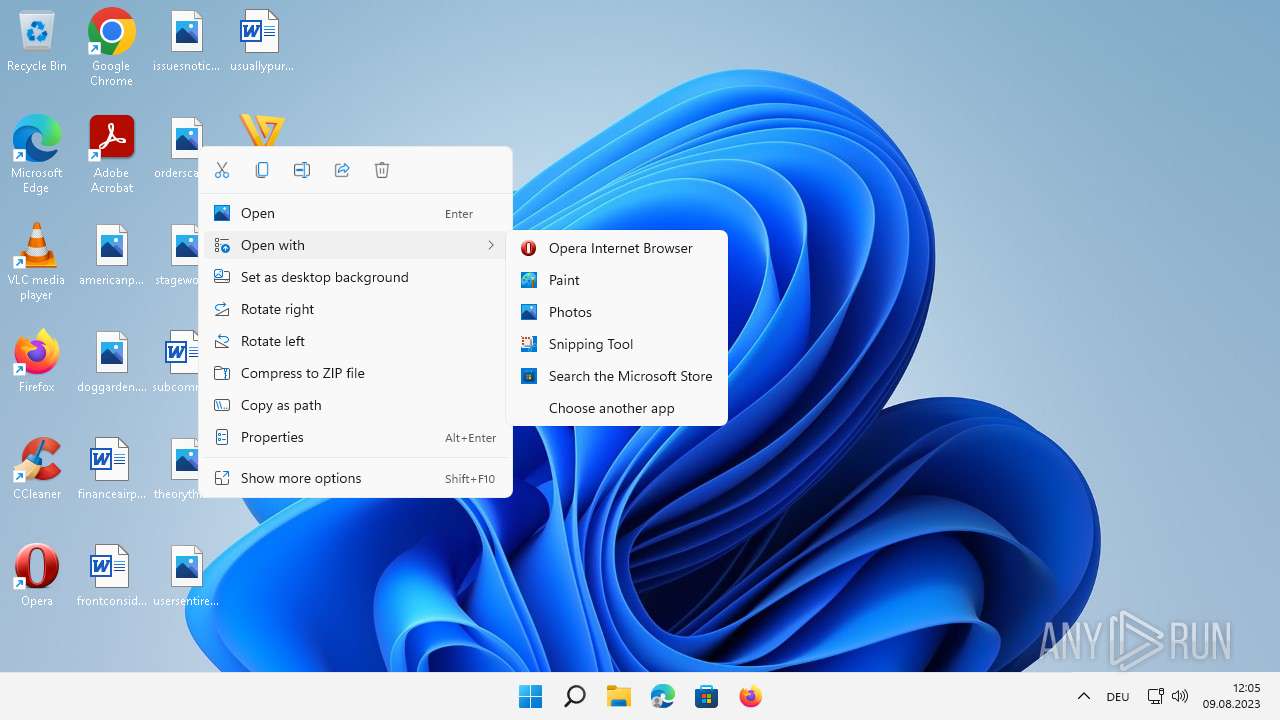This screenshot has height=720, width=1280.
Task: Select the Microsoft Edge desktop shortcut
Action: [36, 154]
